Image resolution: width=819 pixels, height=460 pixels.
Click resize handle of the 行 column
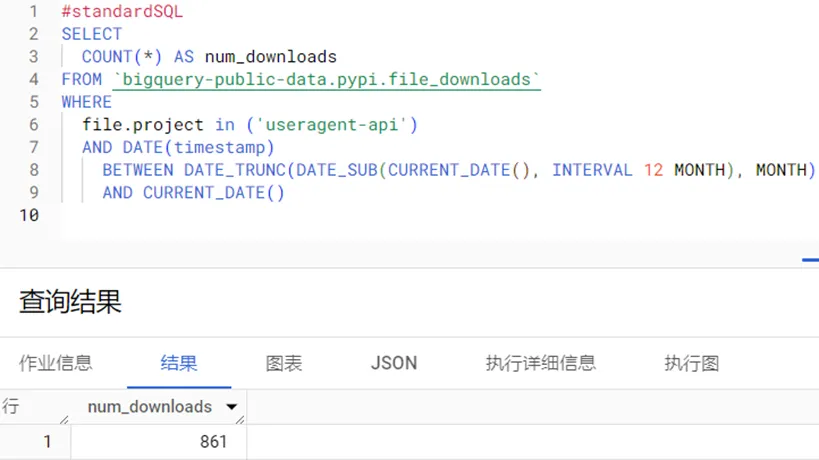pos(64,418)
